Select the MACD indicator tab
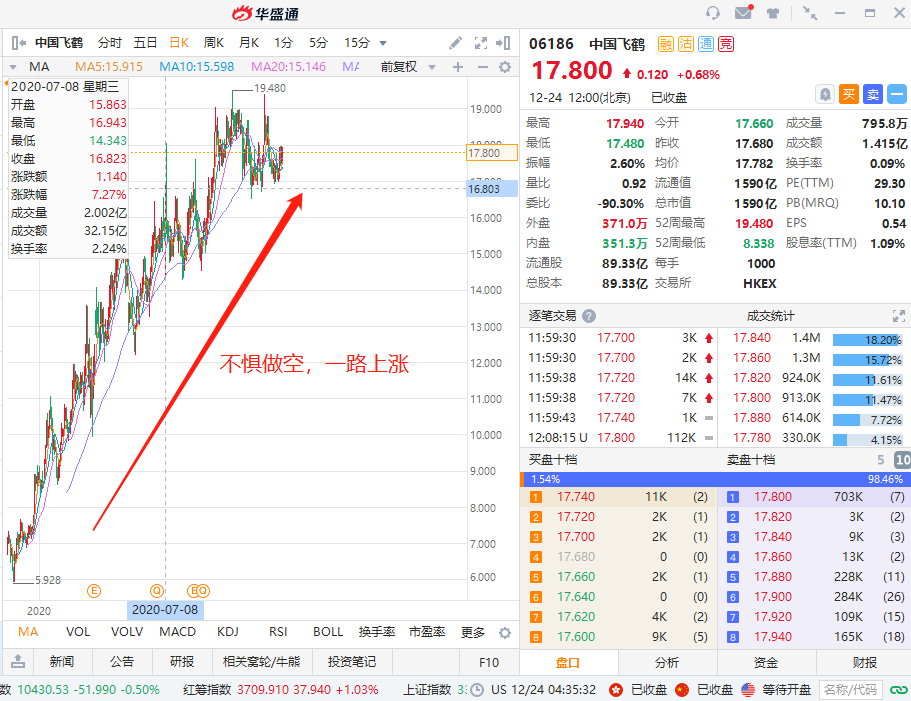The image size is (911, 701). point(177,632)
